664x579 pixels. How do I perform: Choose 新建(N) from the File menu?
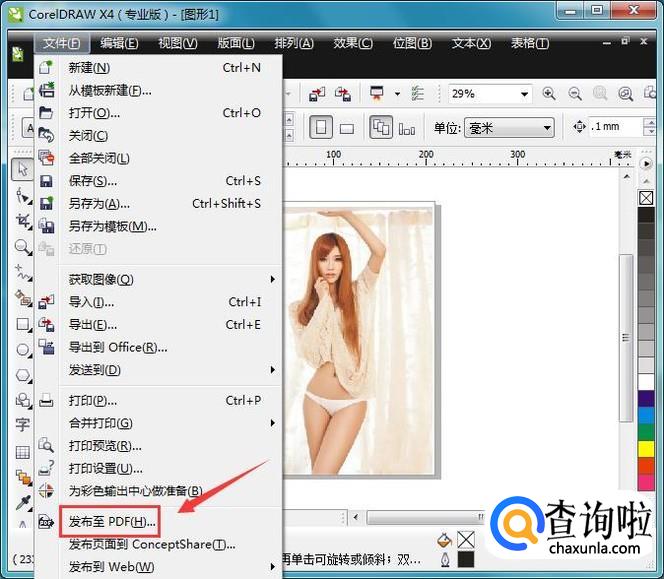(x=158, y=68)
